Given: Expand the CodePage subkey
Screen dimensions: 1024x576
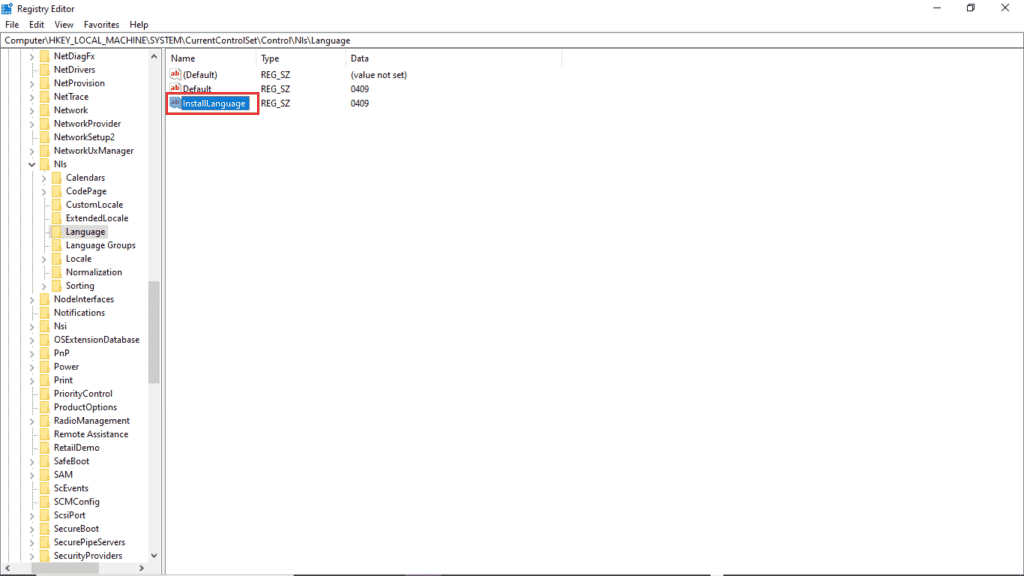Looking at the screenshot, I should point(44,191).
